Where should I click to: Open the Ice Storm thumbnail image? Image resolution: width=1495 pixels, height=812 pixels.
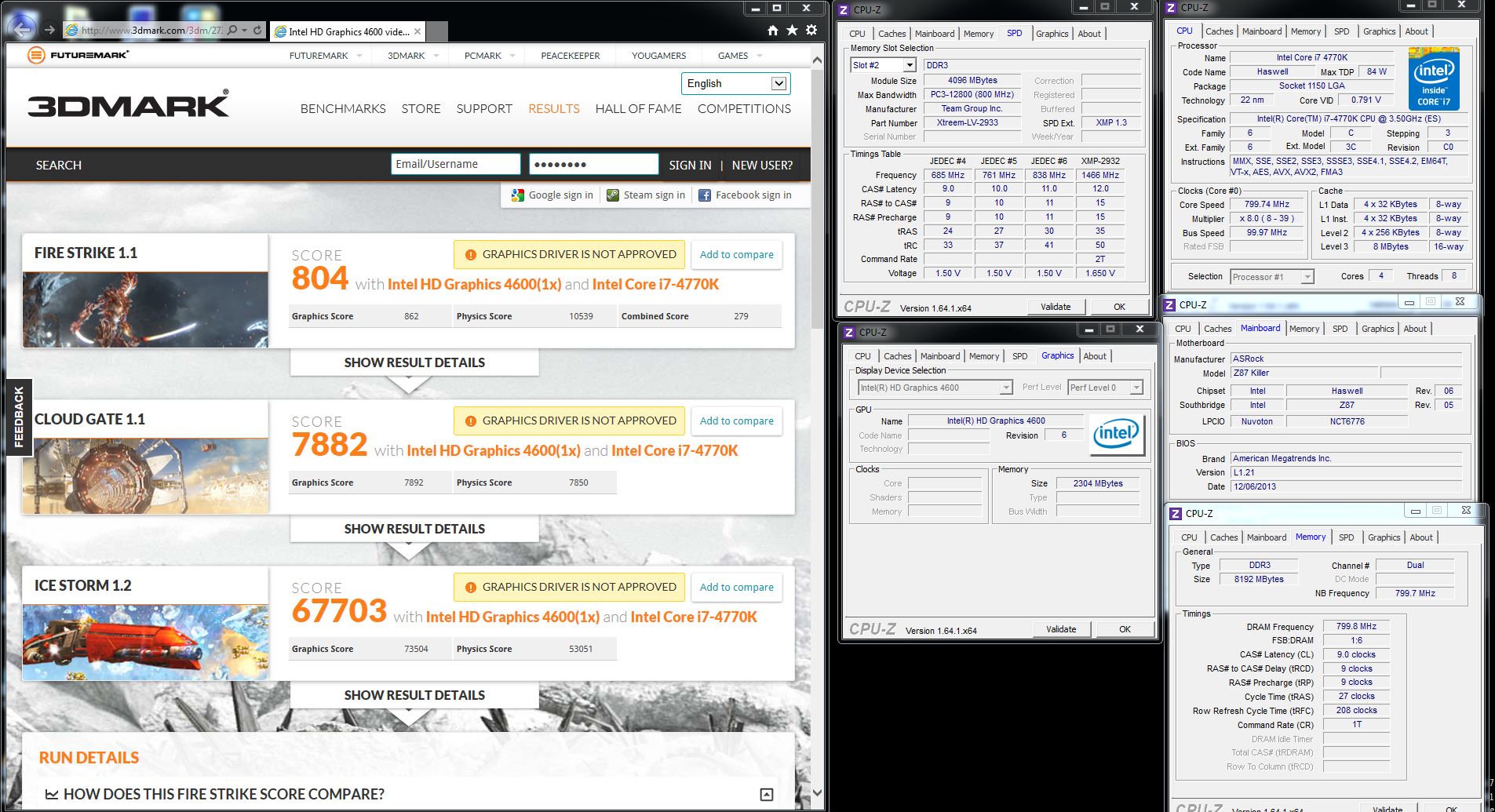point(145,642)
